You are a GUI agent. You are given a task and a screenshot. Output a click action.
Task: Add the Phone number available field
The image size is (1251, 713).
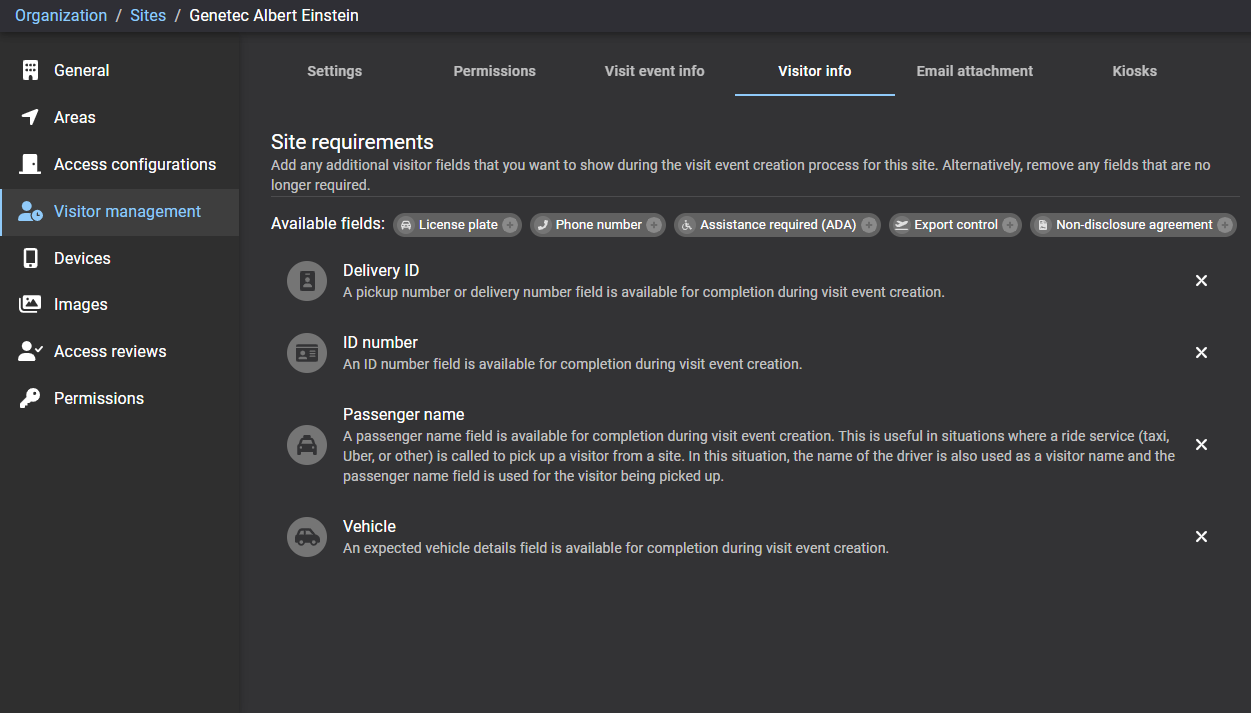(x=654, y=225)
